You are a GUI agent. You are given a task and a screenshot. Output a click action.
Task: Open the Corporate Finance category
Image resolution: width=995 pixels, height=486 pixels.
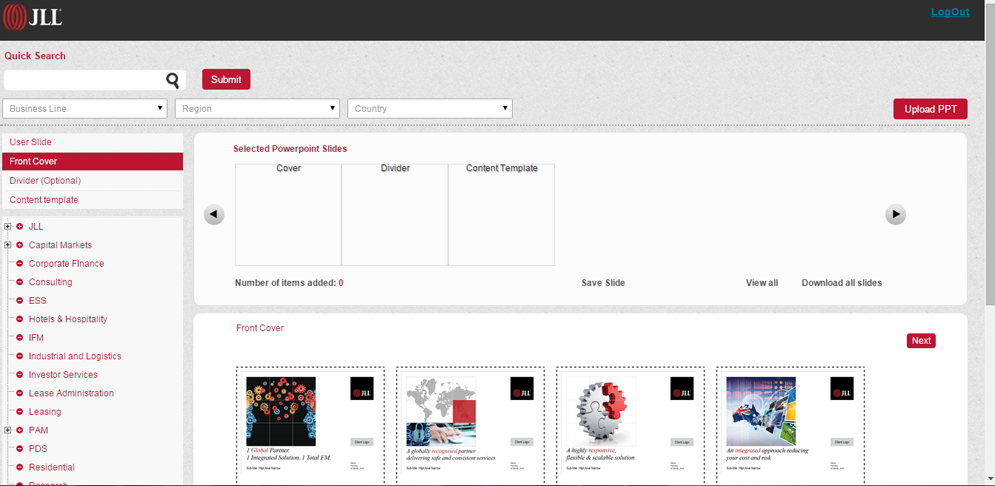[67, 263]
